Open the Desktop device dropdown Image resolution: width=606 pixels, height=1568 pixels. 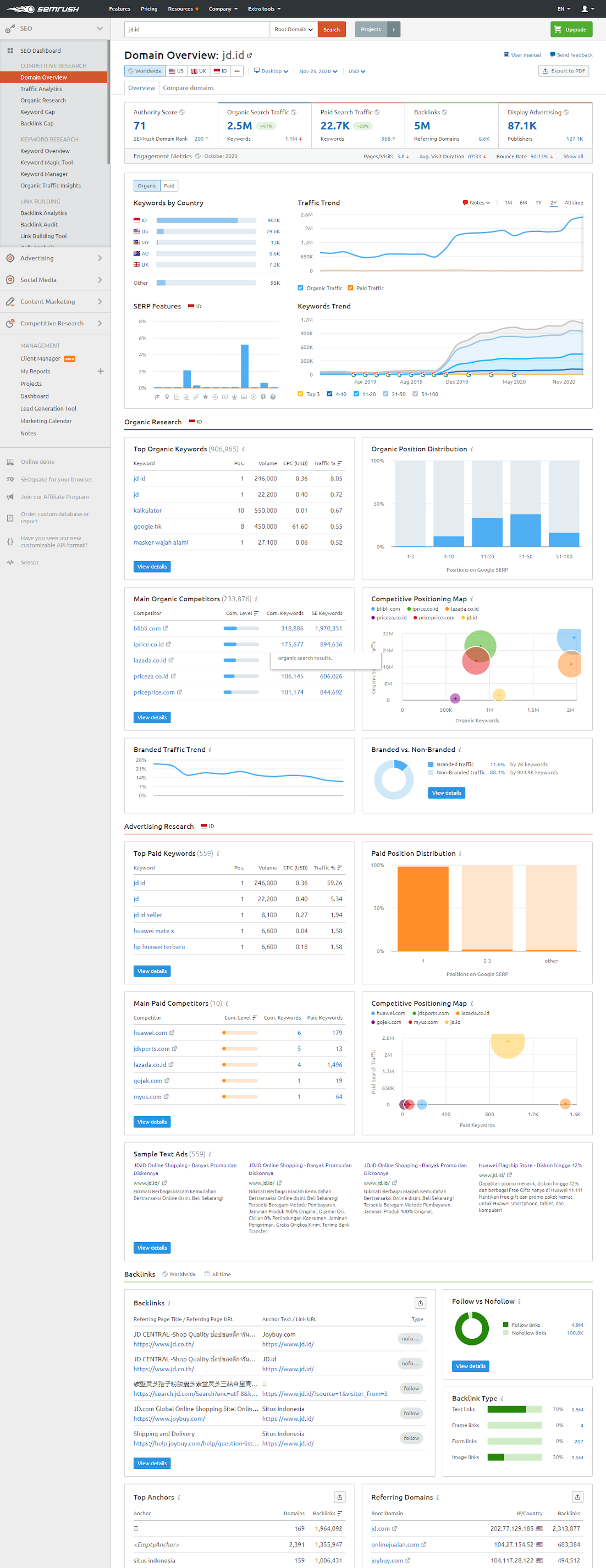pos(271,71)
